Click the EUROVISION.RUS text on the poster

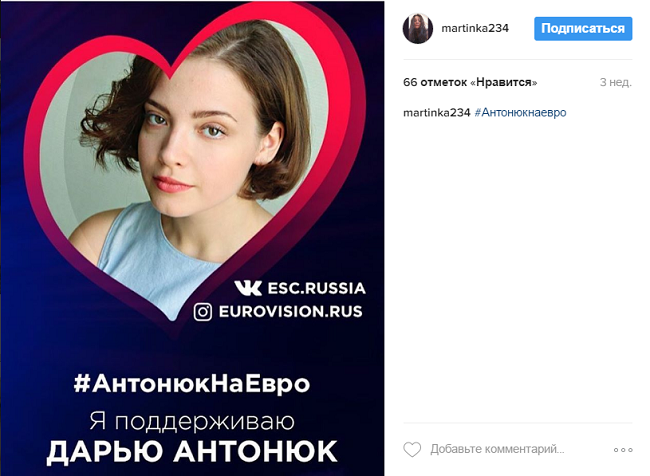291,312
